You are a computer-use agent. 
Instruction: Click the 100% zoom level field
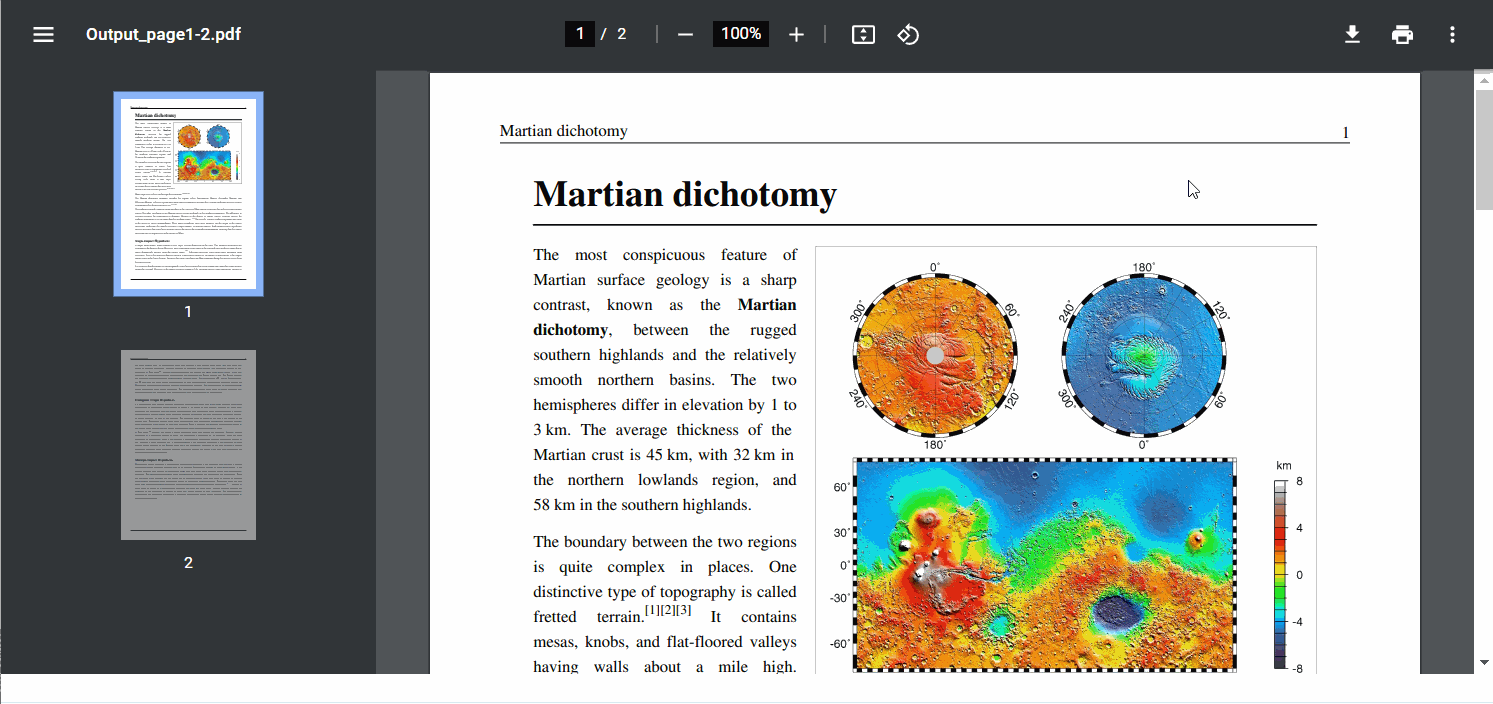click(x=741, y=34)
